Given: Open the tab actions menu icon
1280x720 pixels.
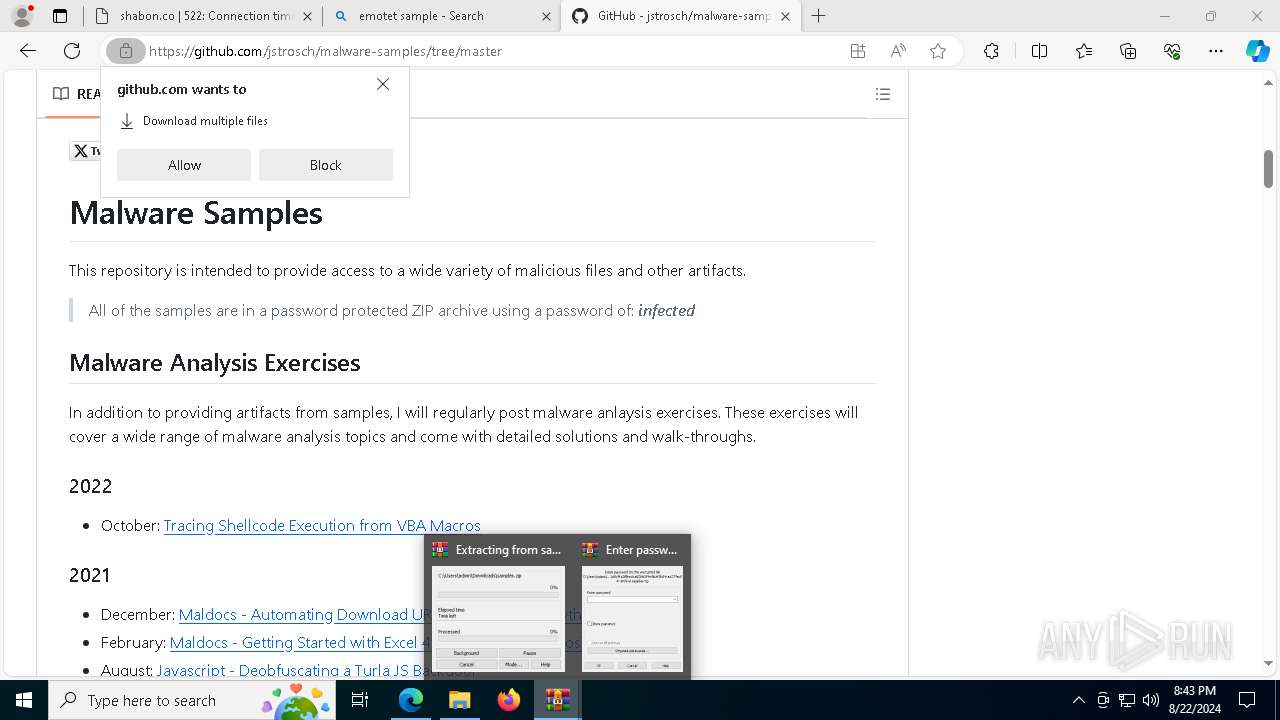Looking at the screenshot, I should [x=60, y=16].
